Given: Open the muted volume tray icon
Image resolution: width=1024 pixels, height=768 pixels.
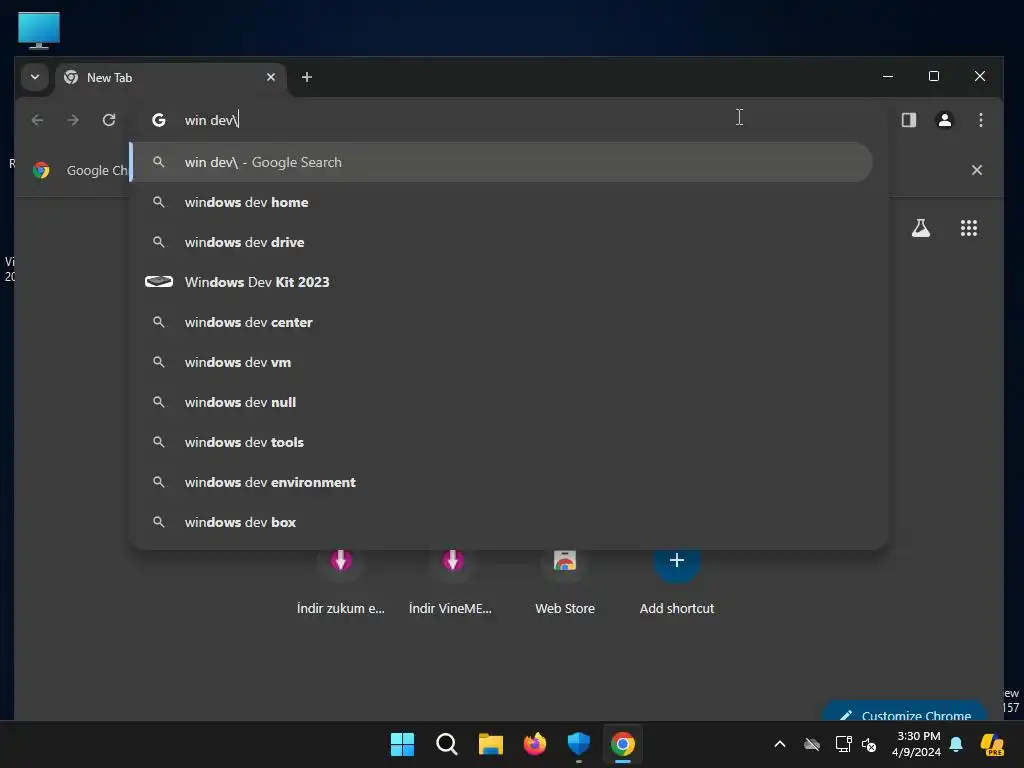Looking at the screenshot, I should (x=869, y=744).
